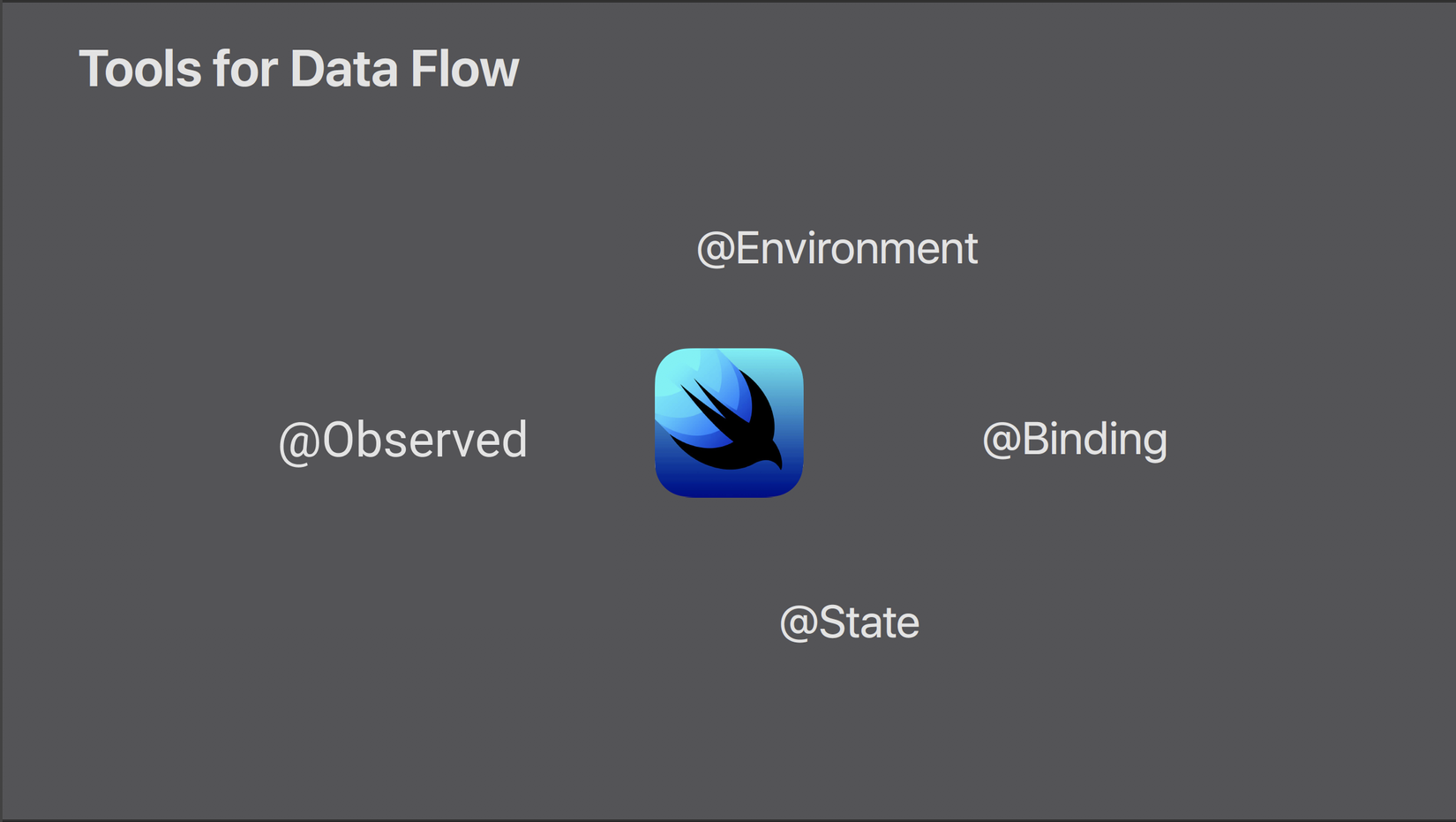Select the @State text

click(849, 622)
